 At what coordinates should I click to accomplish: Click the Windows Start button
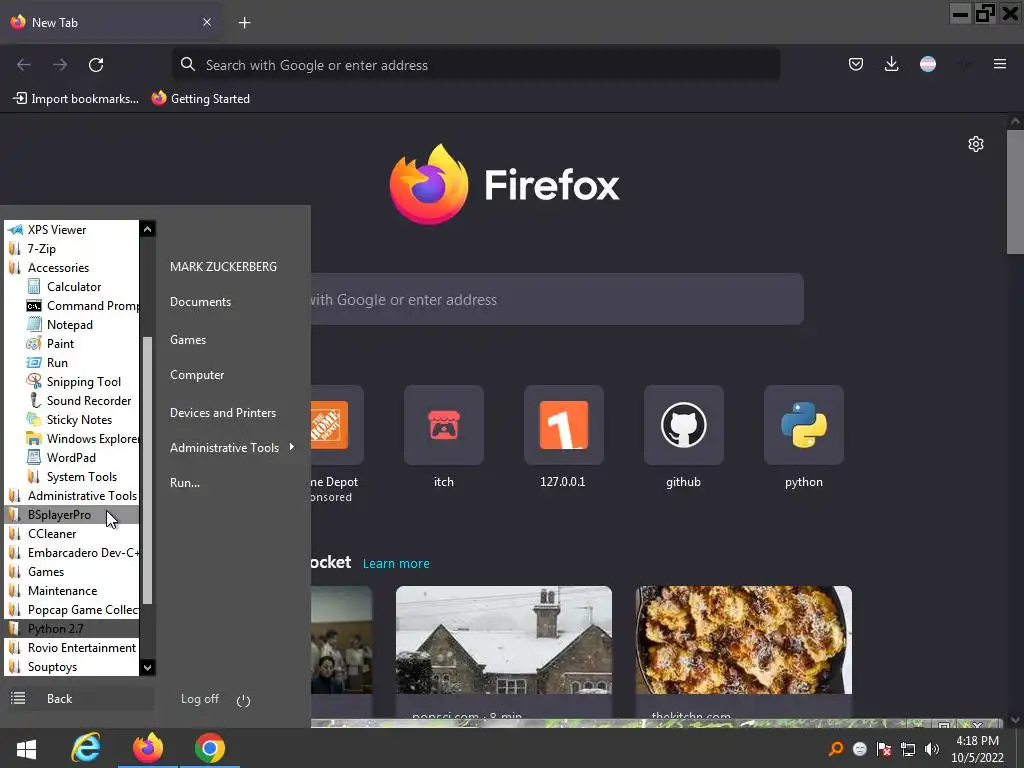[x=26, y=748]
